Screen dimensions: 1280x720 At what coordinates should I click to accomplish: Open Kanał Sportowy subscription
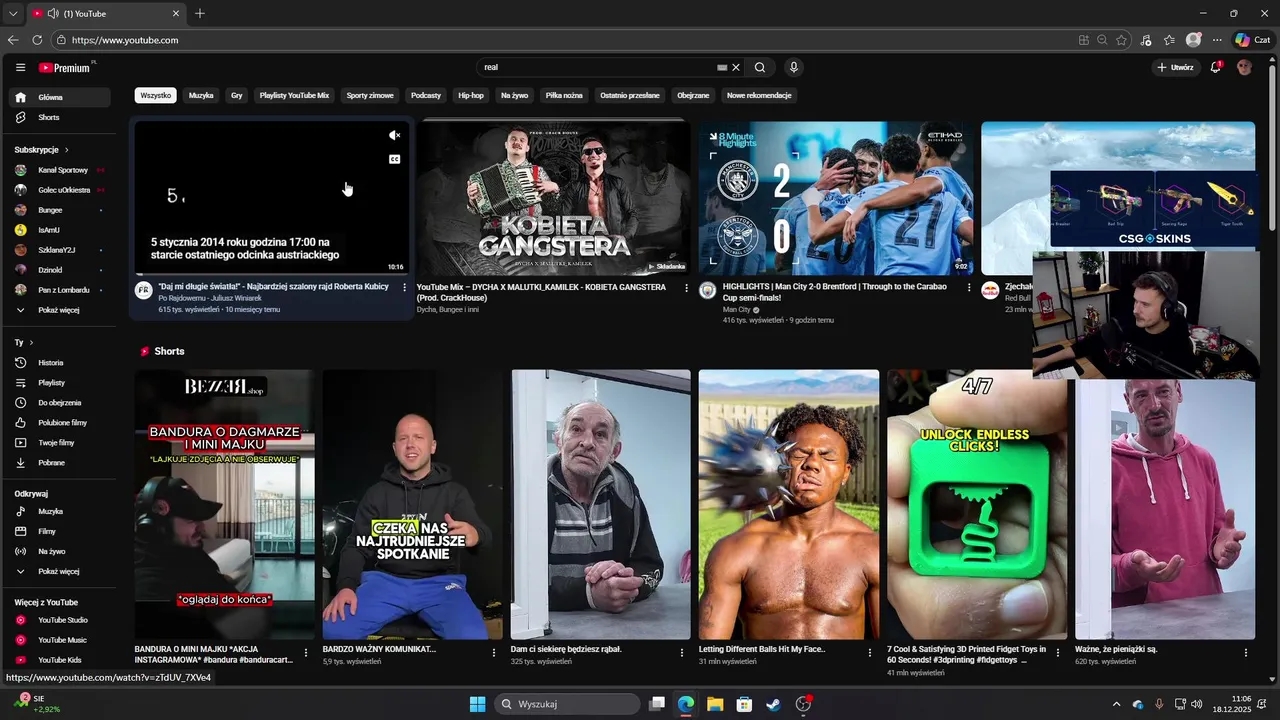tap(62, 170)
